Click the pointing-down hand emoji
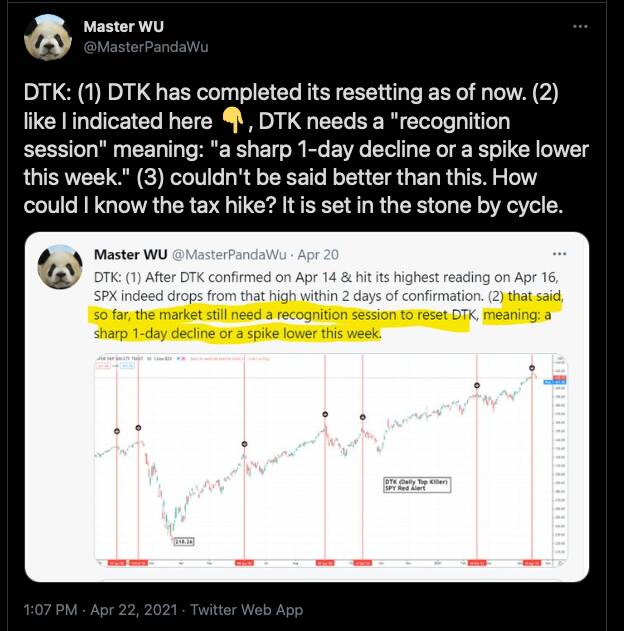 pos(233,121)
